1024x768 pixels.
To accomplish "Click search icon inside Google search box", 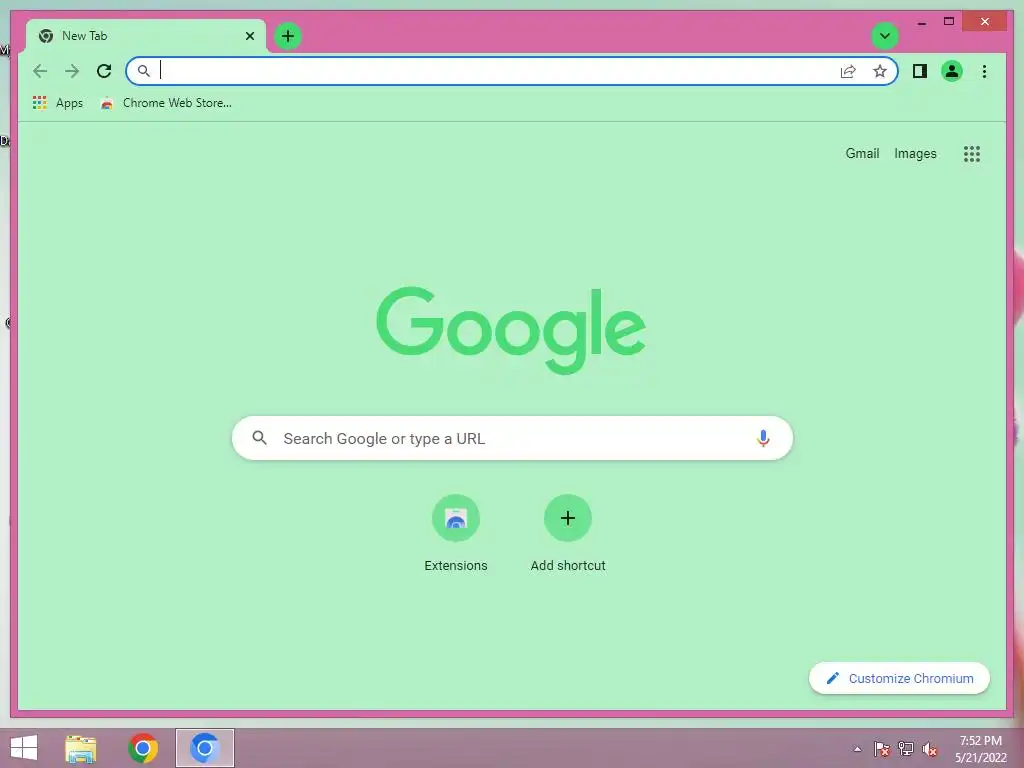I will click(x=259, y=438).
